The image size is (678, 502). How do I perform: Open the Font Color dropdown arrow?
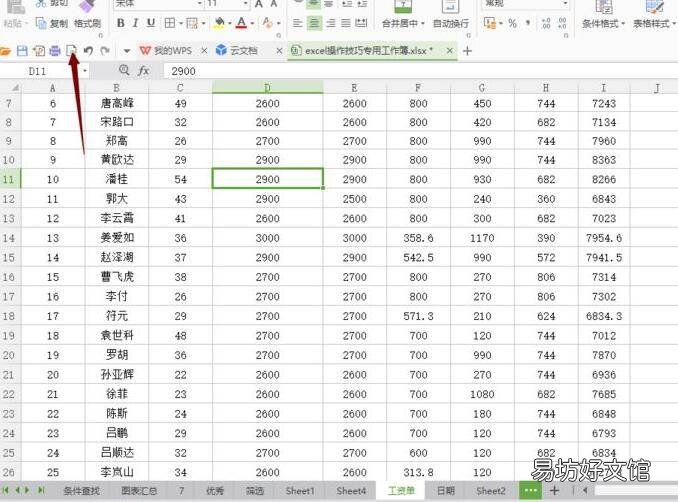(x=252, y=23)
